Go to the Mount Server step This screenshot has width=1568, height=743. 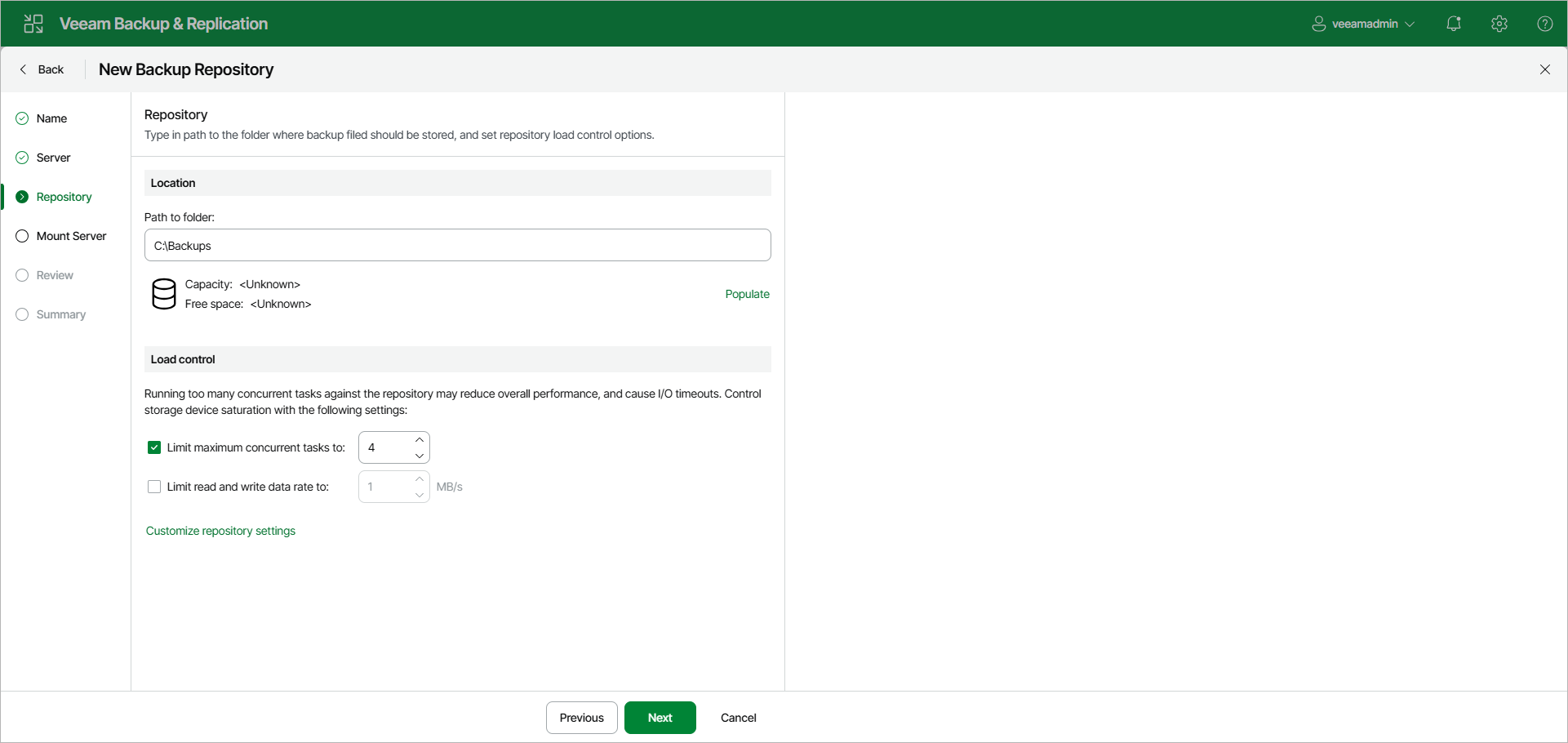click(x=71, y=236)
